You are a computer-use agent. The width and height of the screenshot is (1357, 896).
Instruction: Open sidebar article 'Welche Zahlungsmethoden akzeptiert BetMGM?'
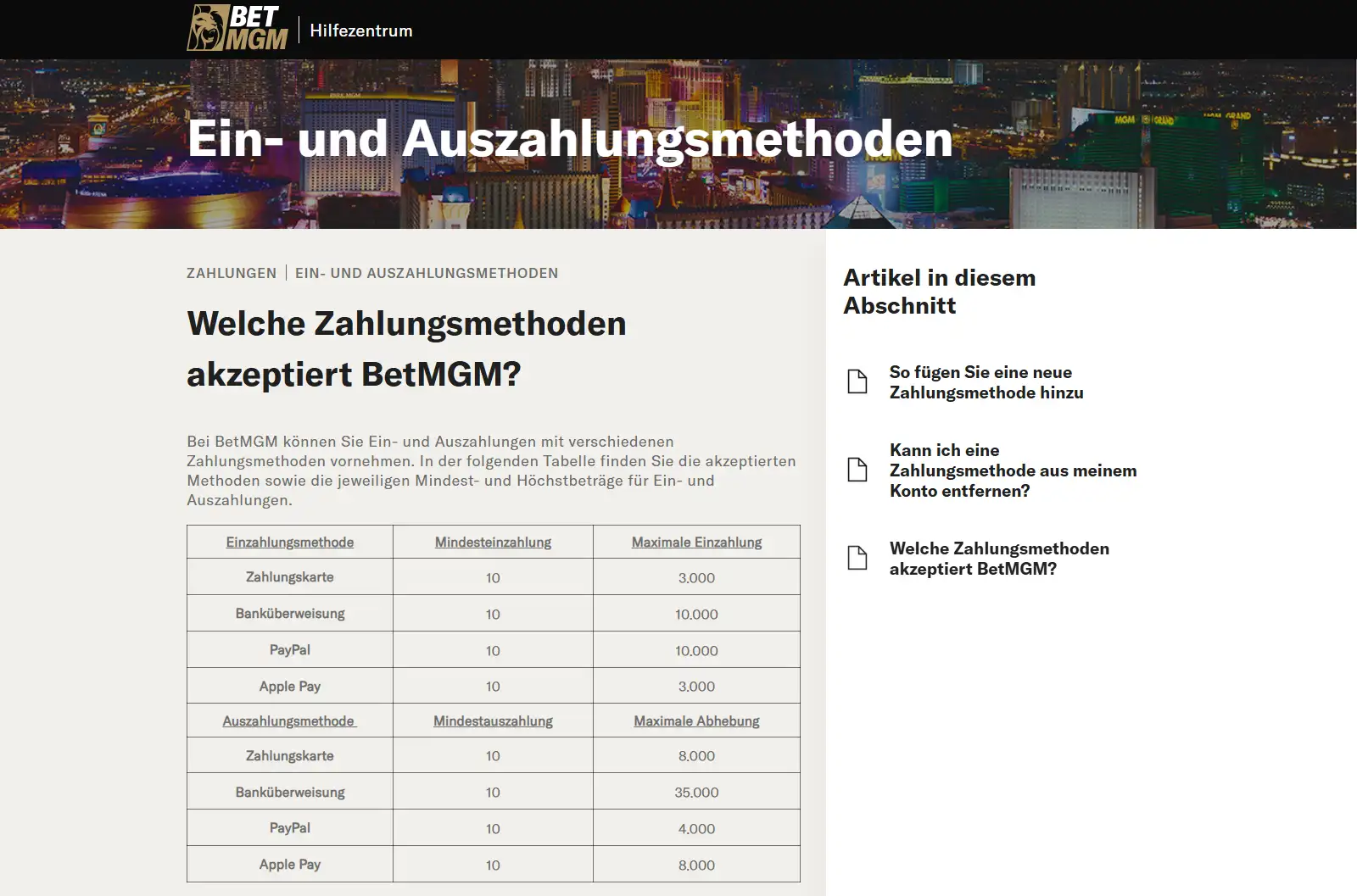pos(999,559)
